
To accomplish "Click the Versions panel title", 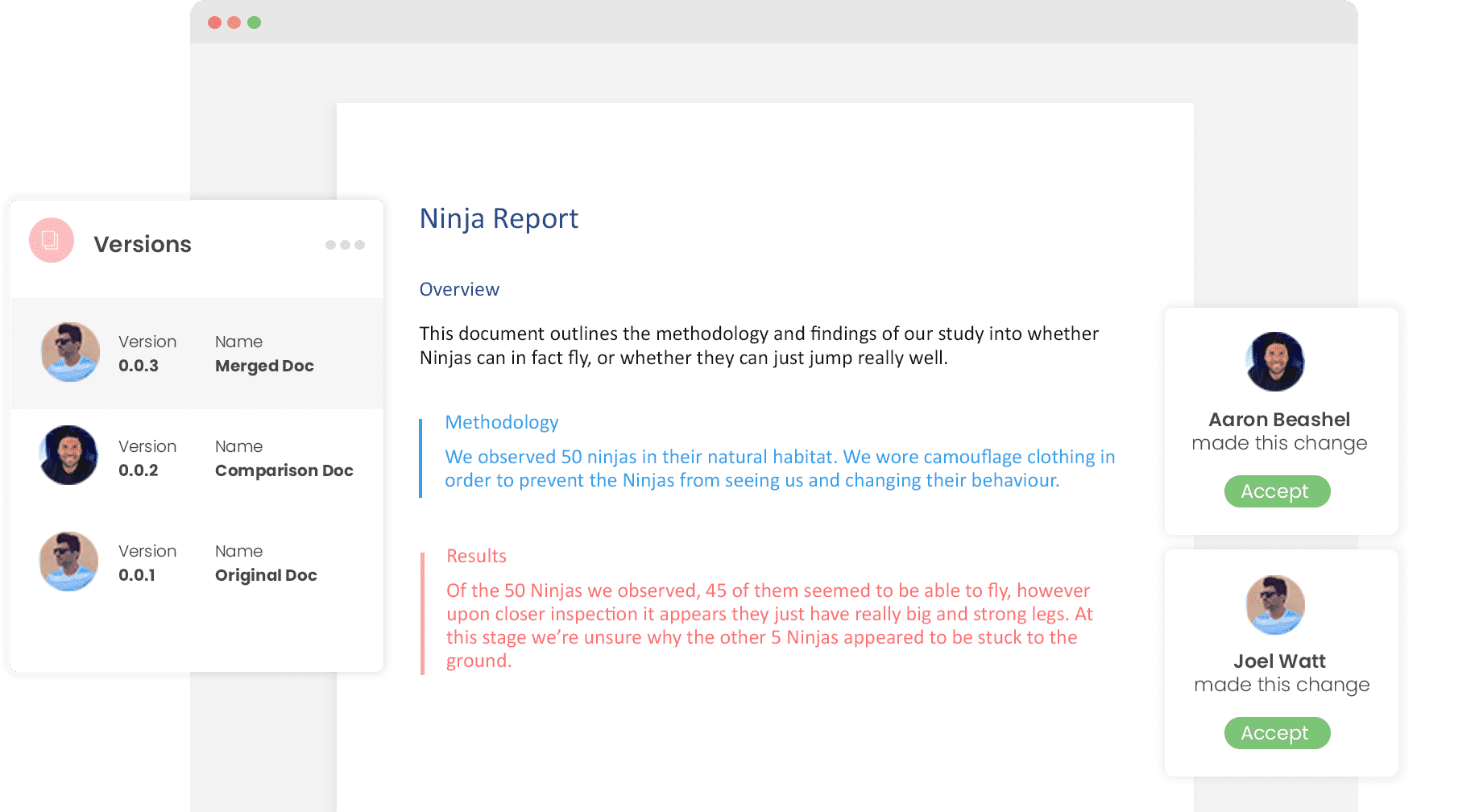I will pos(143,244).
